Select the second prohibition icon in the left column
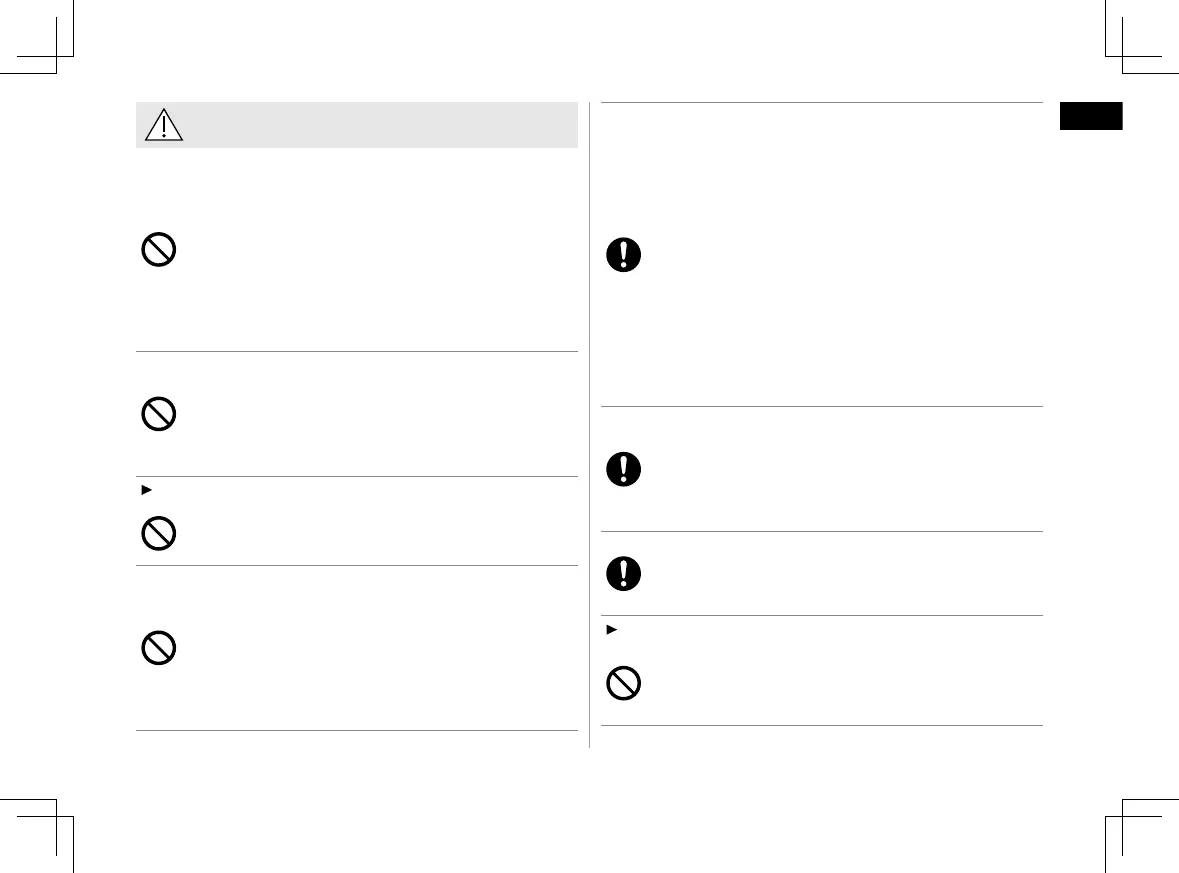The width and height of the screenshot is (1179, 873). click(158, 414)
